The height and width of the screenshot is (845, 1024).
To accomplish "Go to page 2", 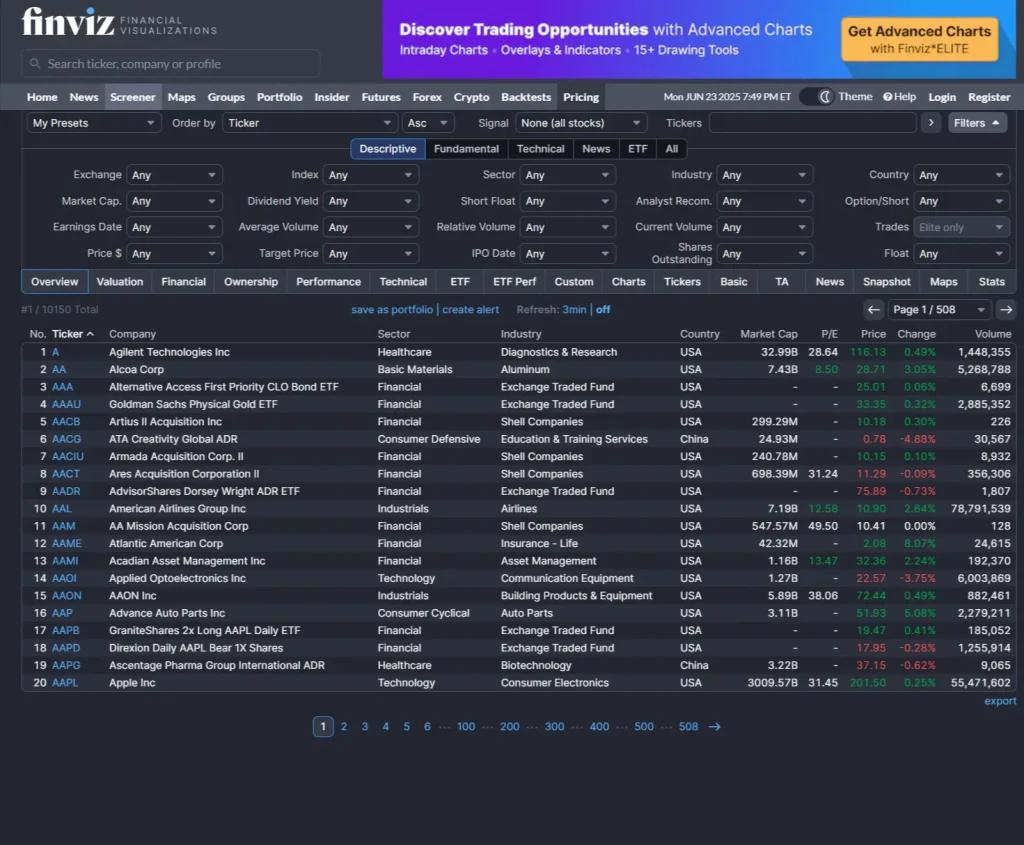I will [344, 727].
